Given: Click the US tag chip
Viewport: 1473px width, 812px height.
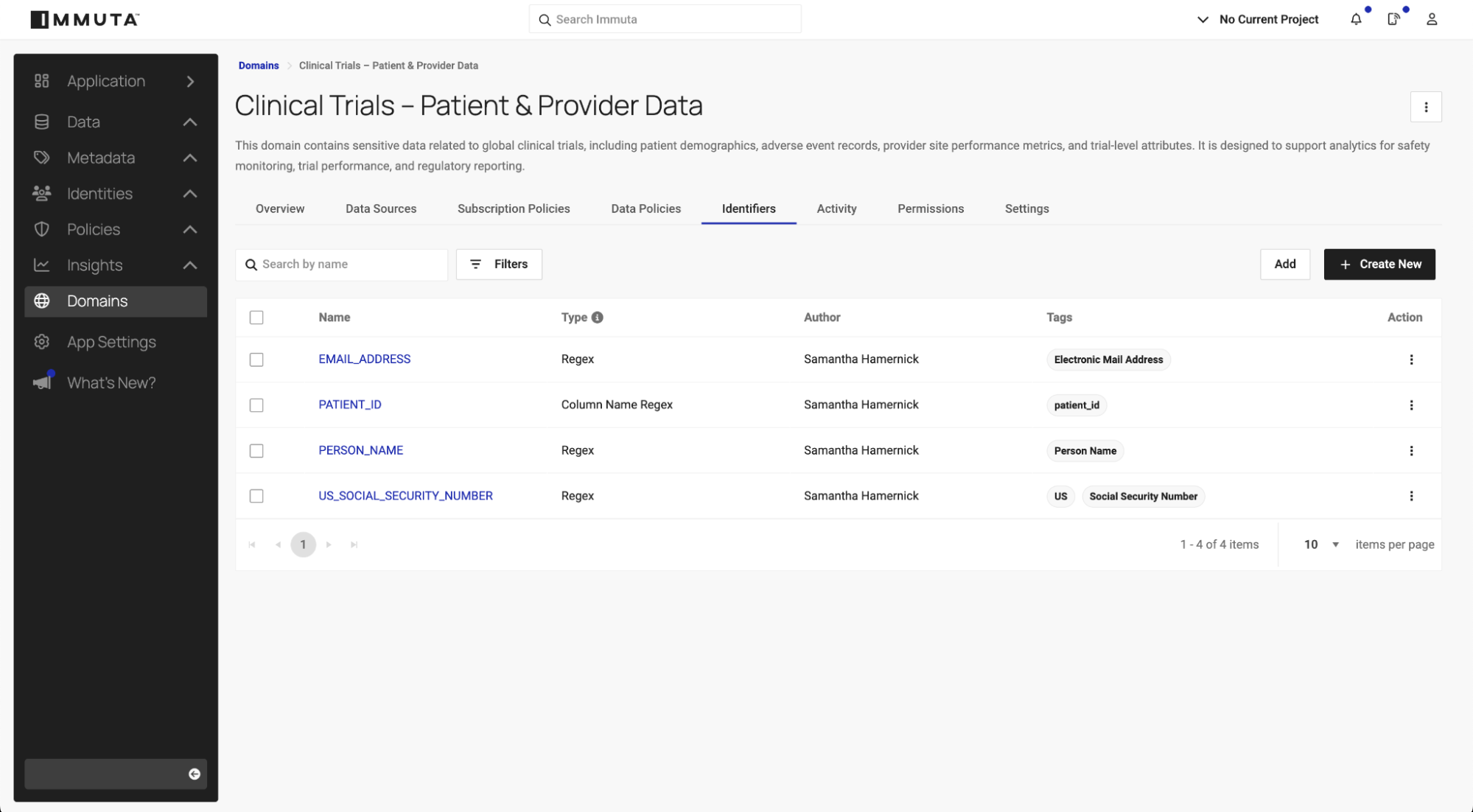Looking at the screenshot, I should tap(1060, 497).
